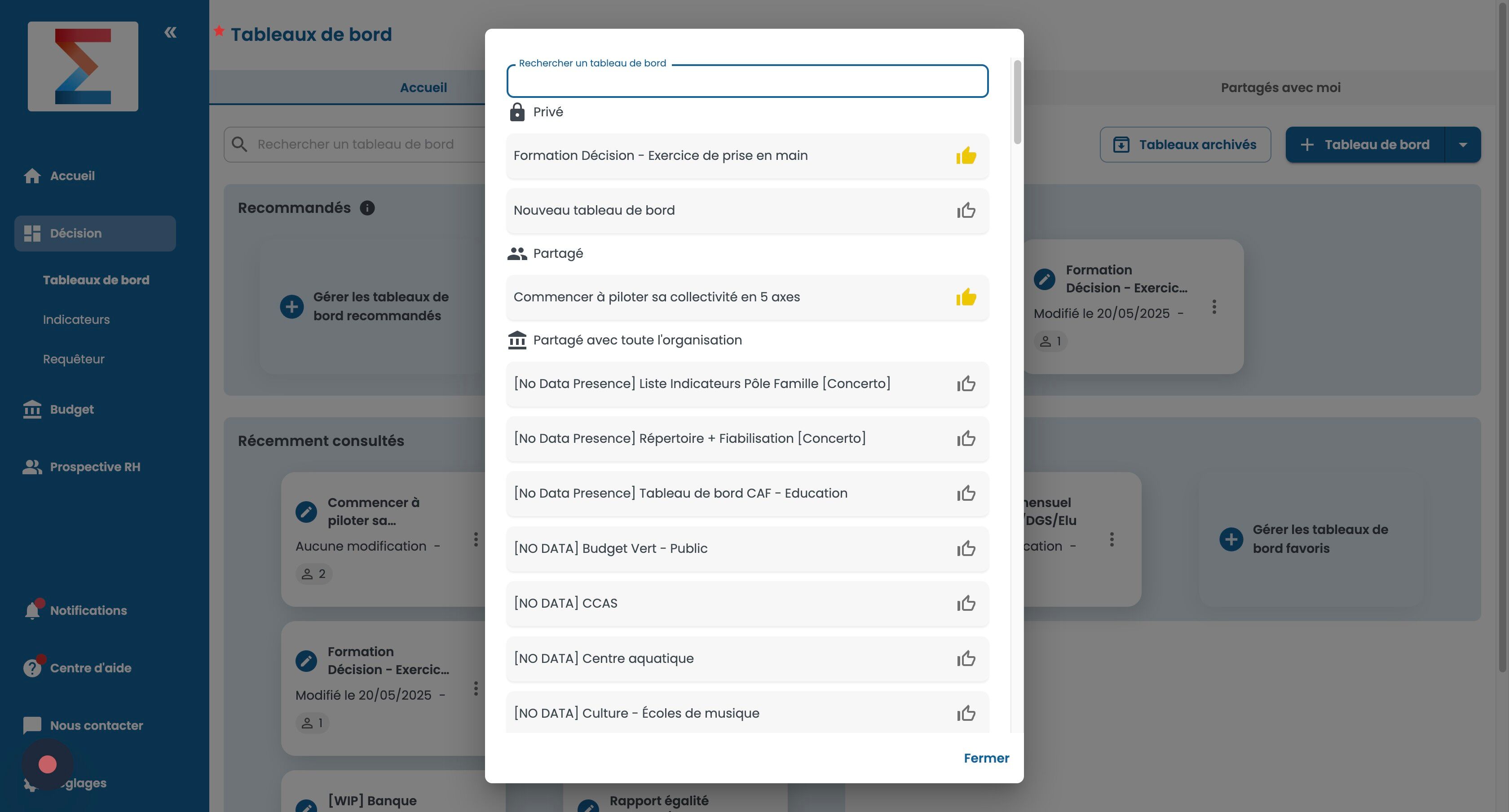Viewport: 1509px width, 812px height.
Task: Click the plus icon for Gérer les tableaux favoris
Action: [x=1231, y=539]
